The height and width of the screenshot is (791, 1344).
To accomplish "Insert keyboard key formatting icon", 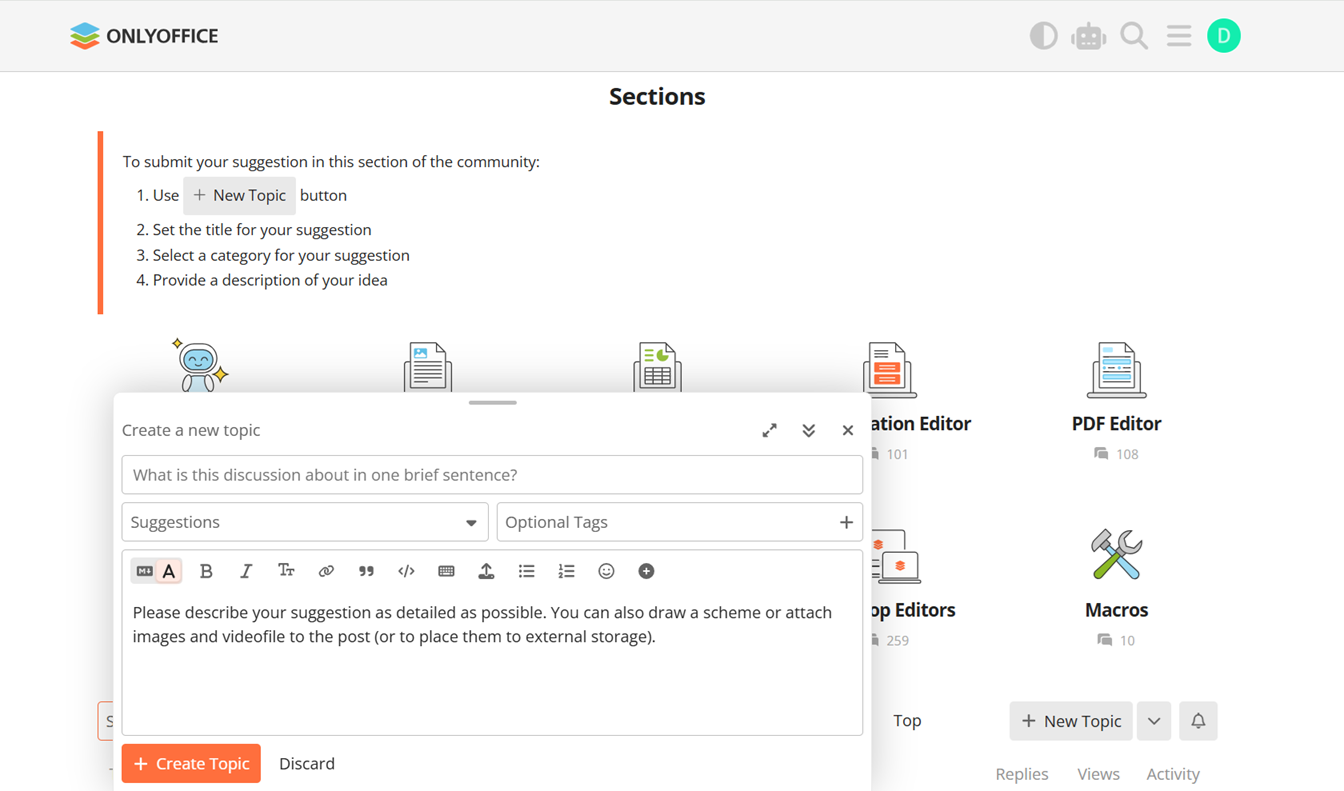I will pos(446,571).
